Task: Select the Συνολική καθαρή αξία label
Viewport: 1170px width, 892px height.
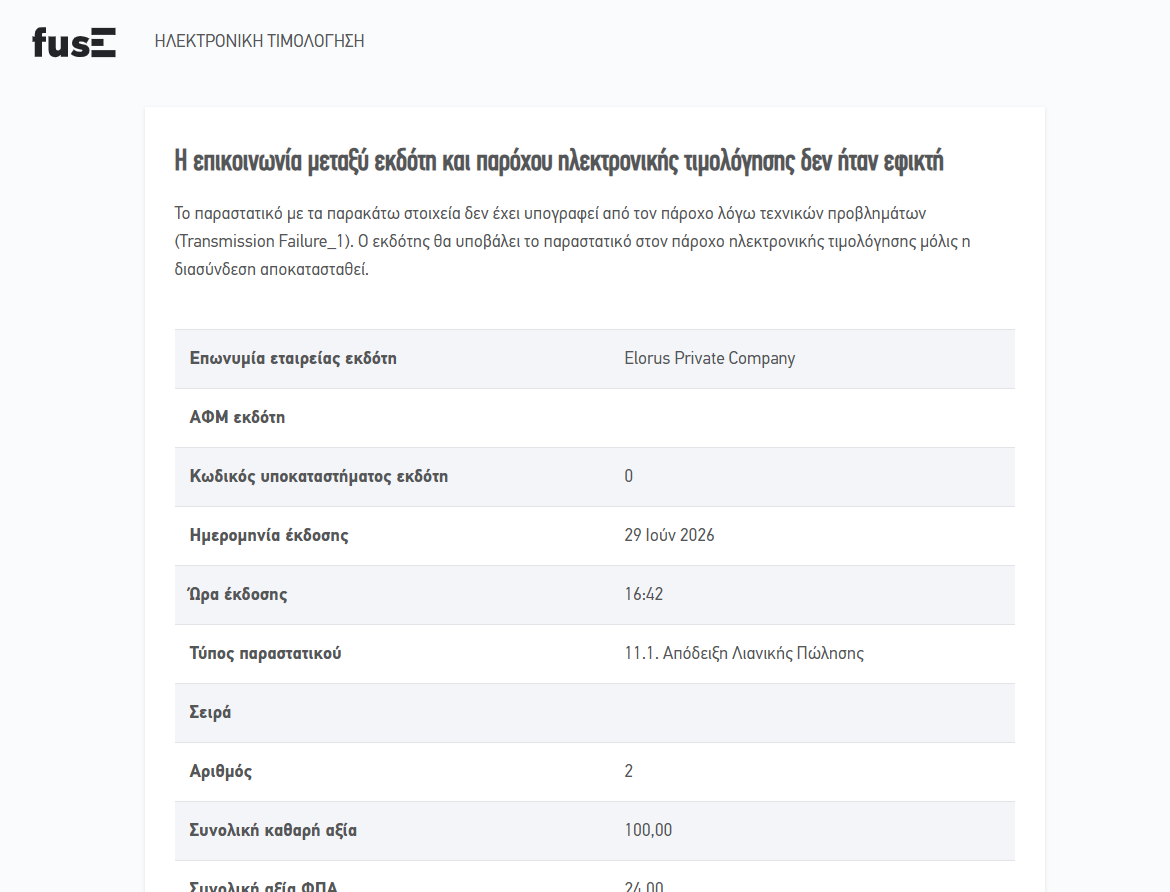Action: click(x=273, y=830)
